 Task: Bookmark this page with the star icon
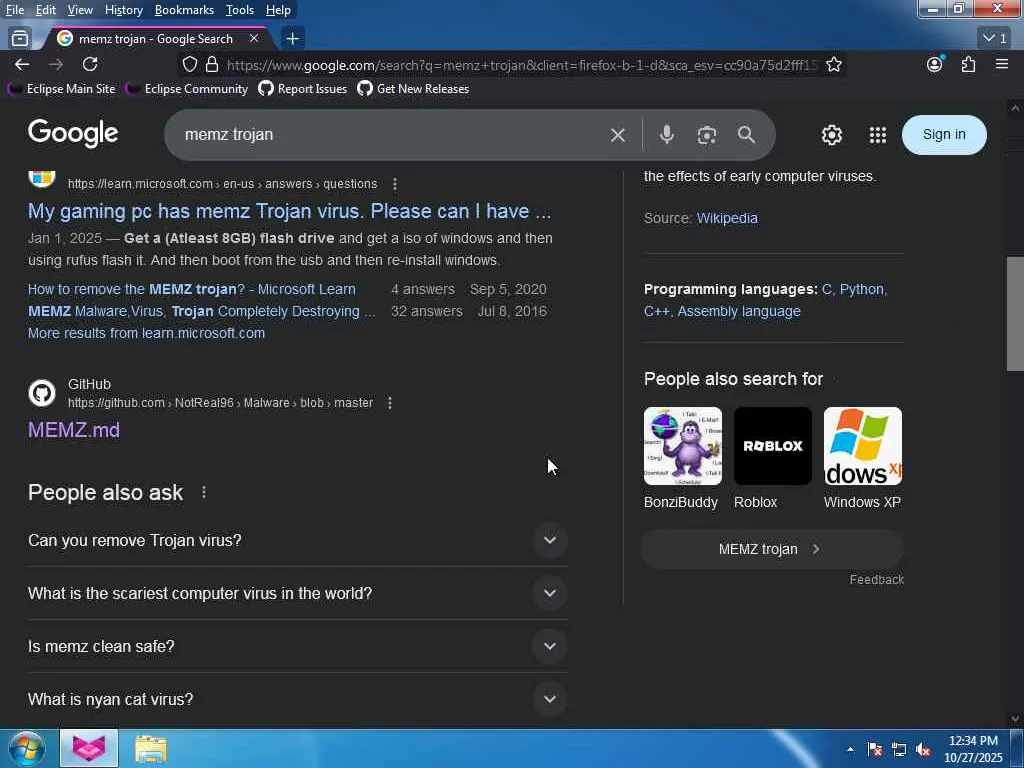pos(833,64)
